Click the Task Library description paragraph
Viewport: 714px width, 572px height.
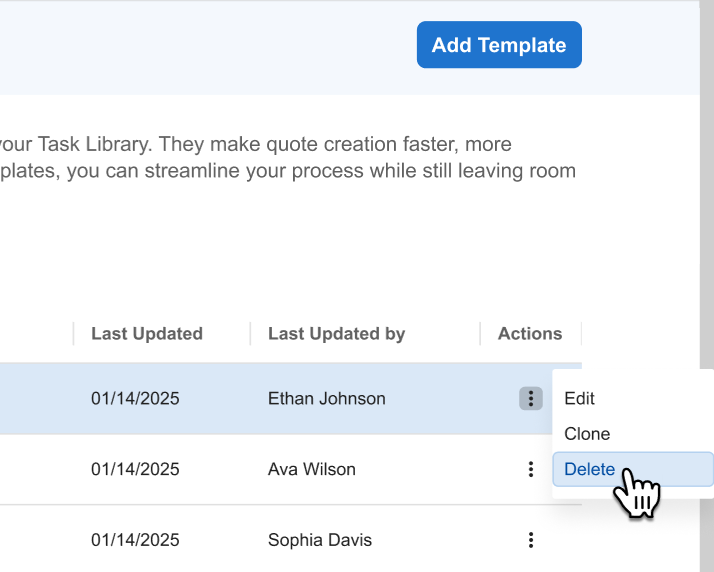pos(290,158)
